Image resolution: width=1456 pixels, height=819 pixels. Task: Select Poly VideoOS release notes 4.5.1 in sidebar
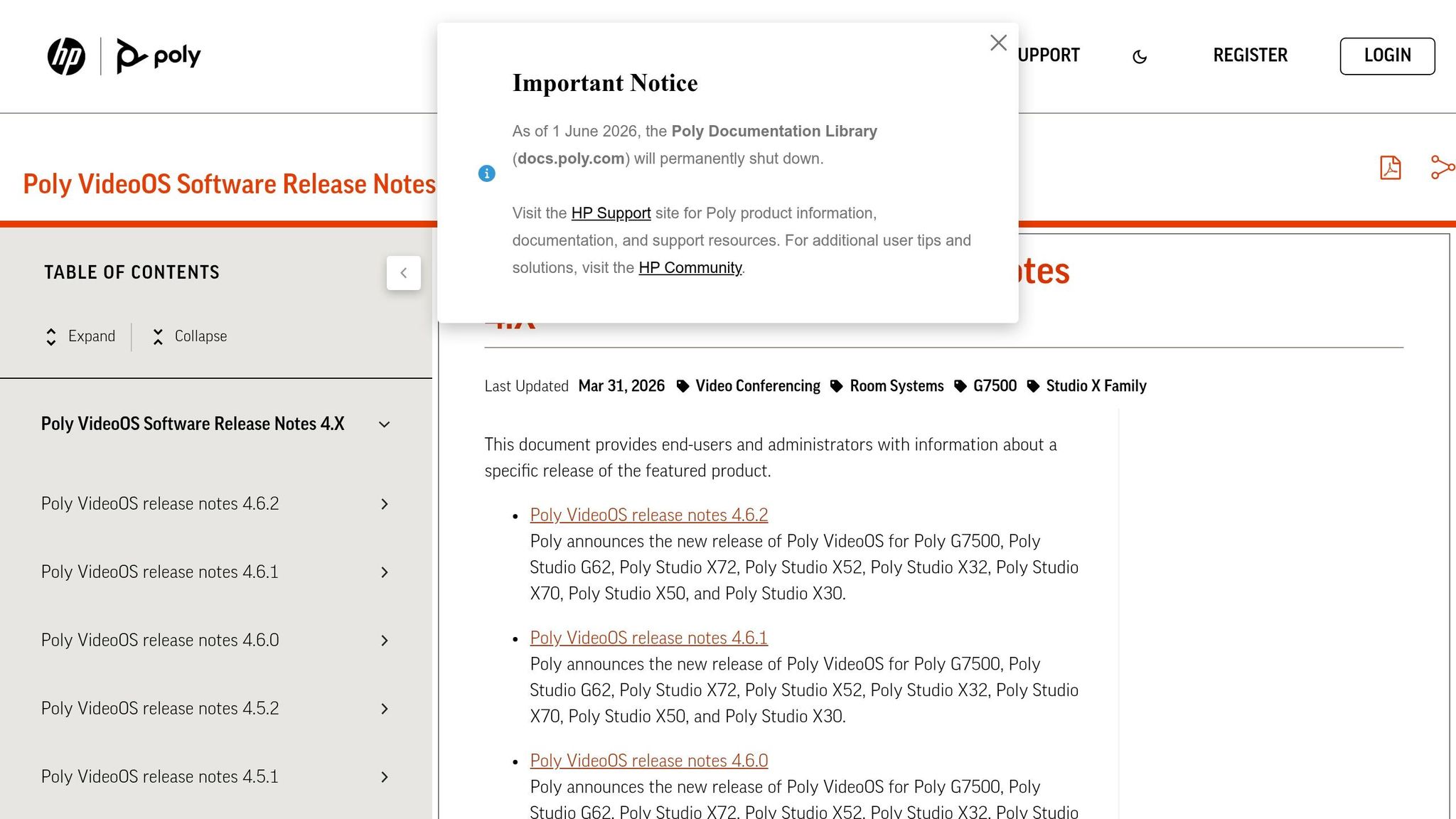tap(160, 776)
